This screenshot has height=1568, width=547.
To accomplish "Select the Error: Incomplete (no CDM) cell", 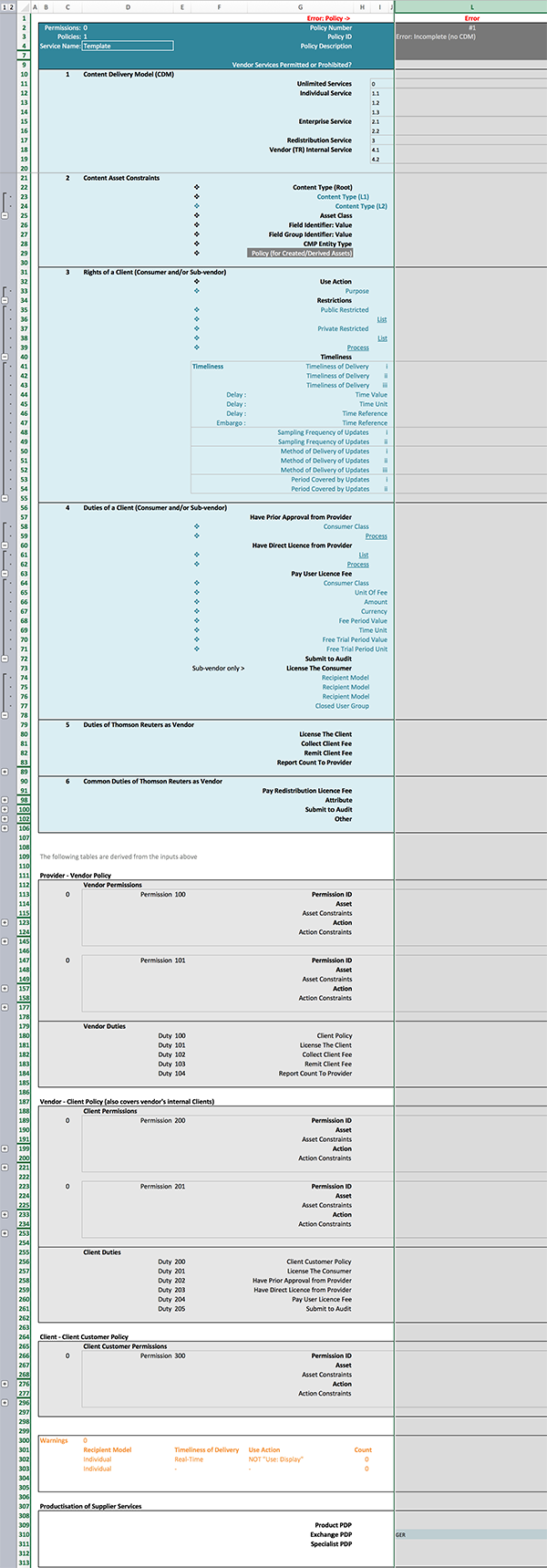I will pos(436,36).
